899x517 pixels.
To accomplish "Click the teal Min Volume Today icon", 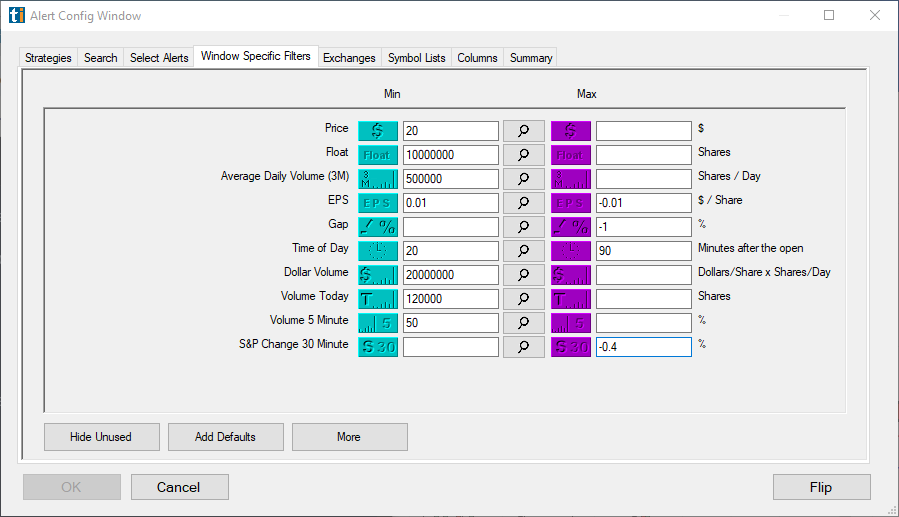I will click(x=378, y=299).
